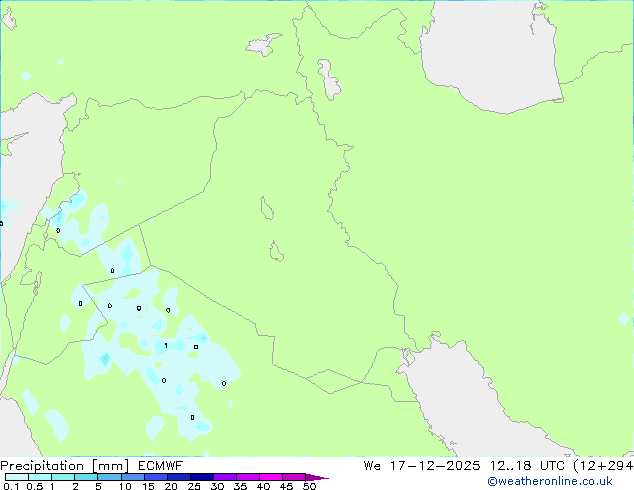Viewport: 634px width, 490px height.
Task: Select the 0.1–0.5 mm legend color swatch
Action: (17, 477)
